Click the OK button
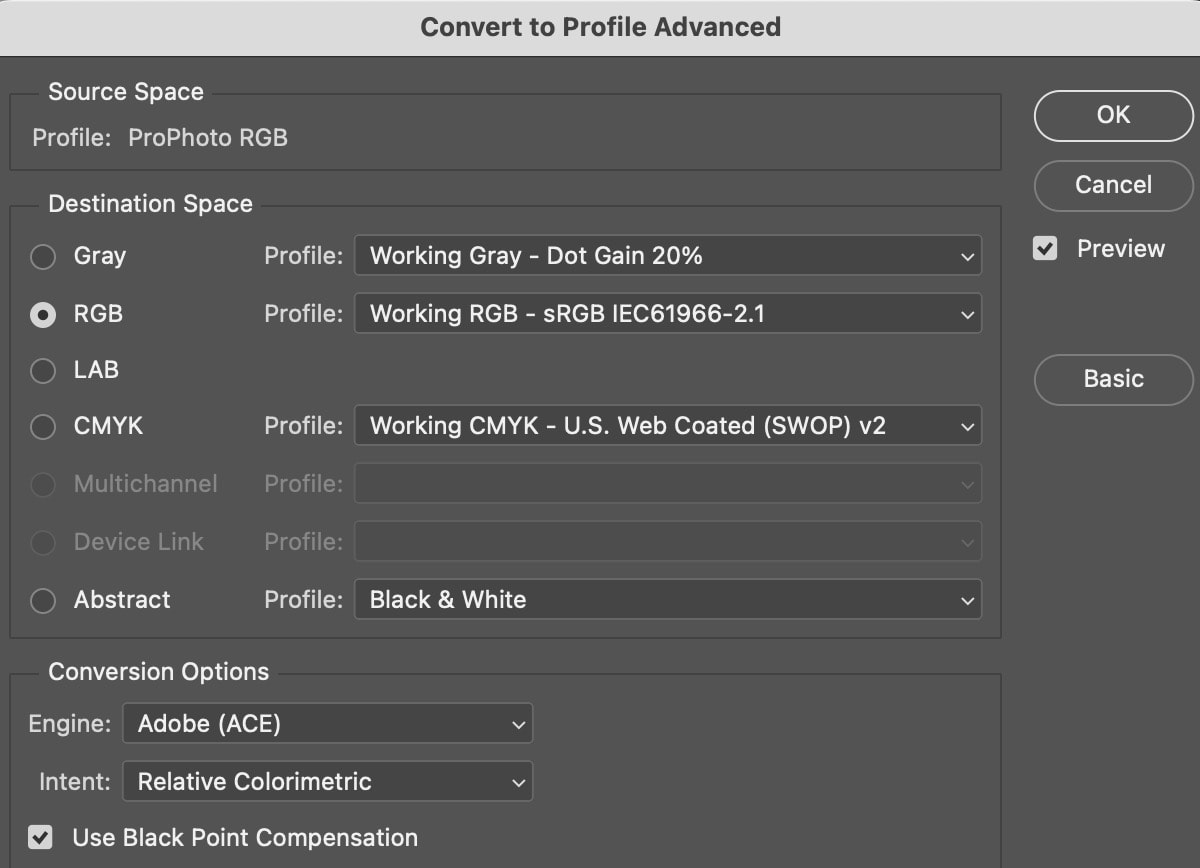Viewport: 1200px width, 868px height. point(1113,116)
